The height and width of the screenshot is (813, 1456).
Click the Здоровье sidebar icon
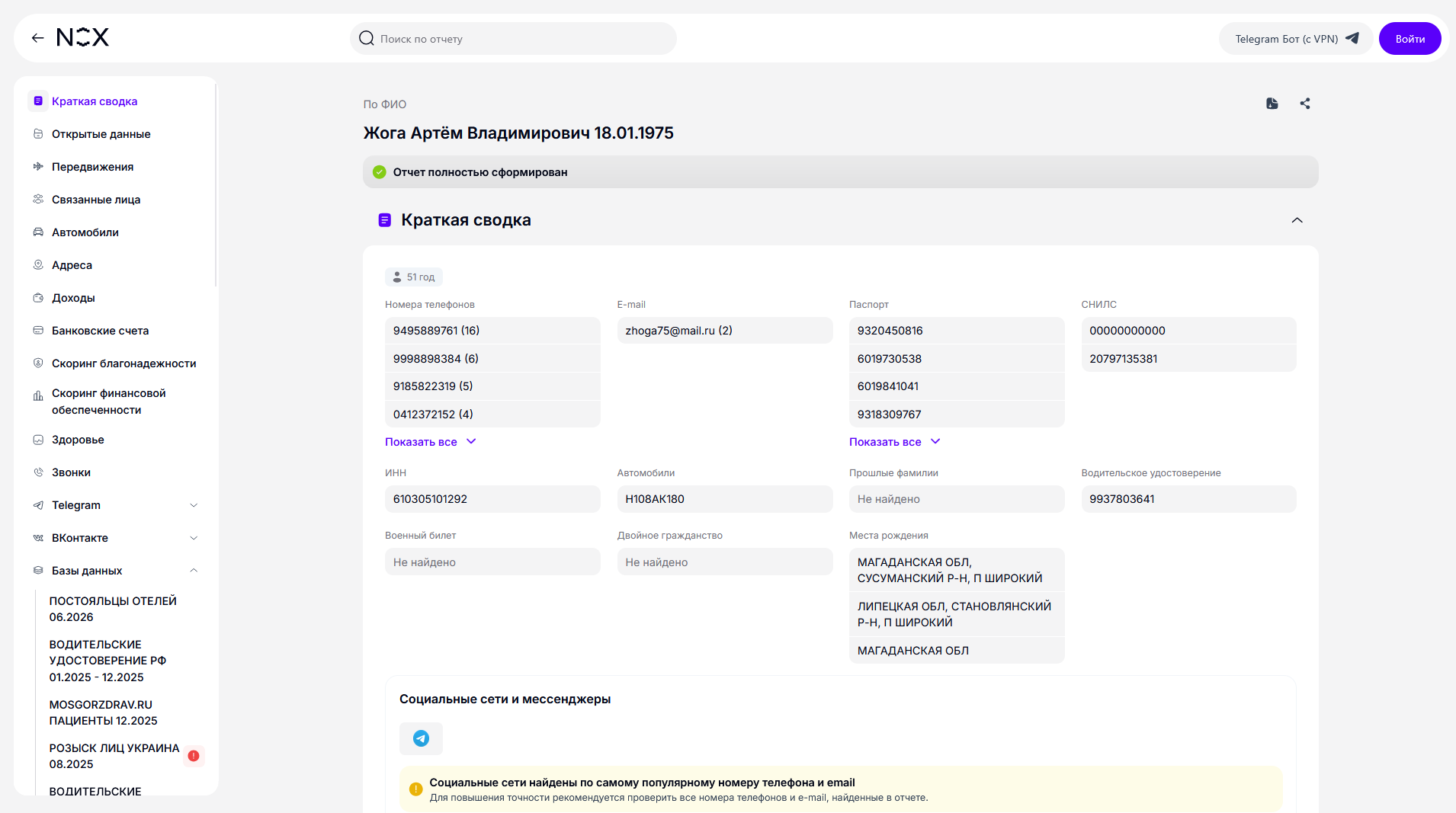coord(38,440)
